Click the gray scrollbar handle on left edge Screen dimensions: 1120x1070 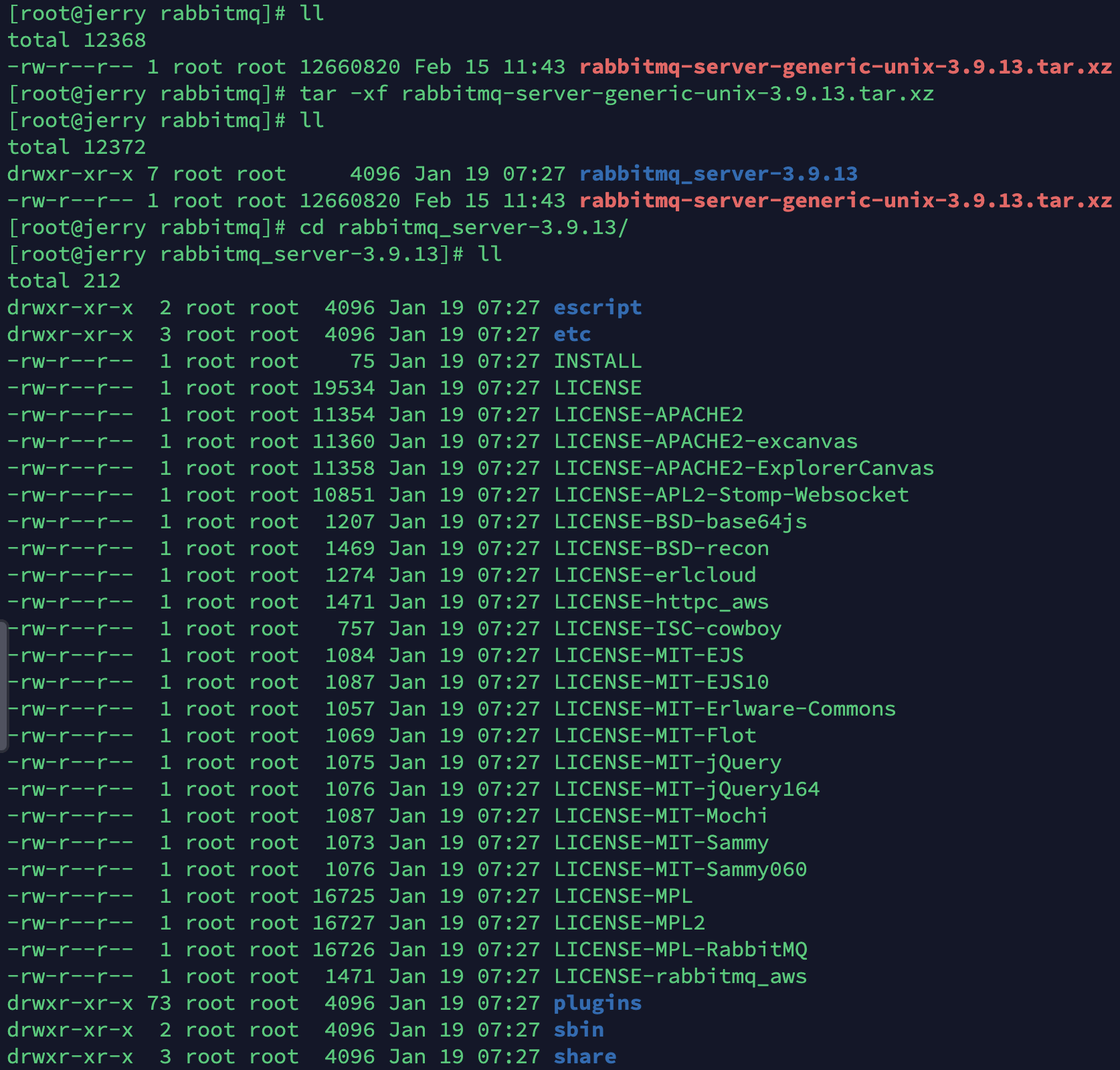(4, 685)
